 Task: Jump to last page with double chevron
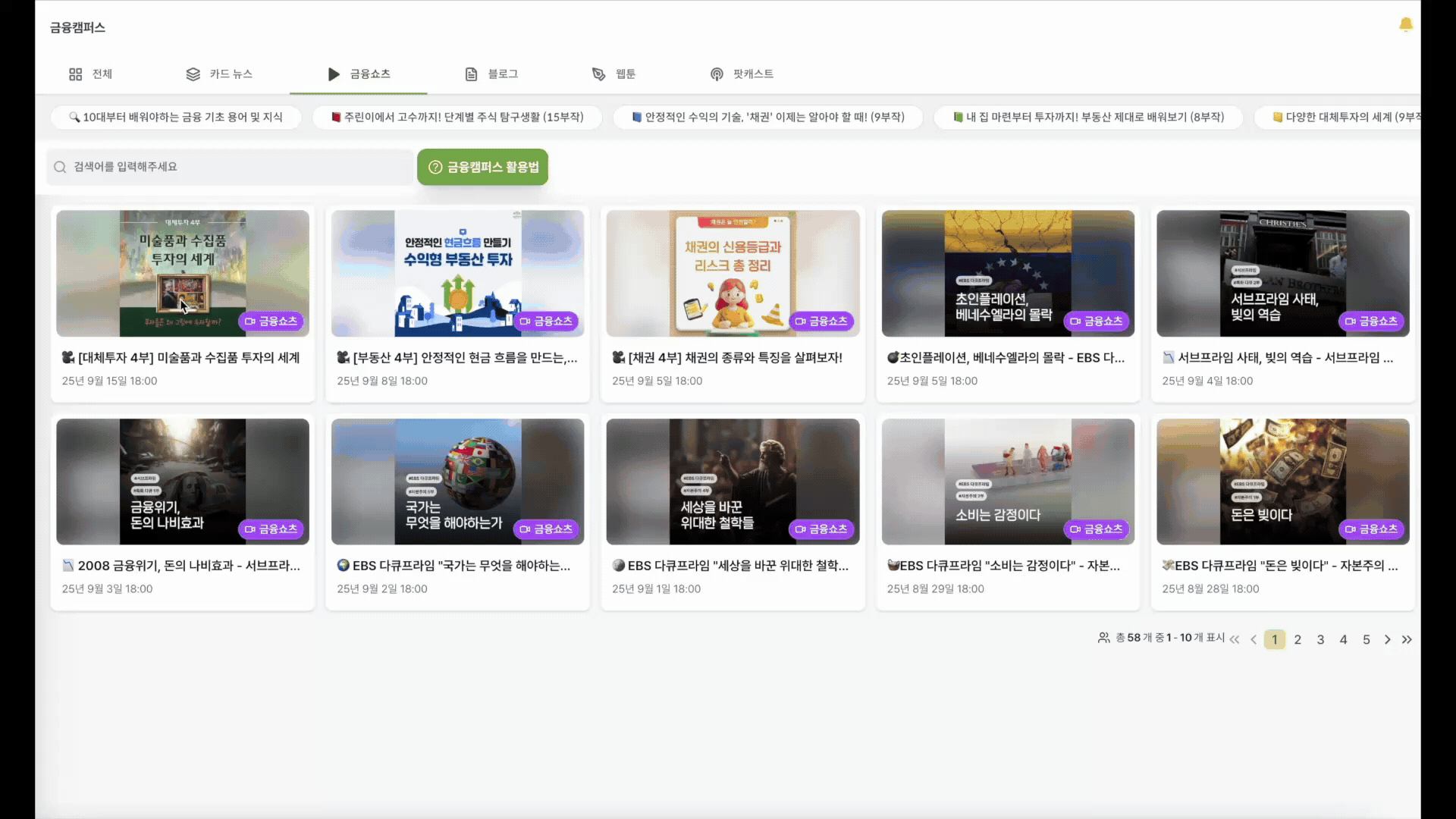pyautogui.click(x=1407, y=639)
